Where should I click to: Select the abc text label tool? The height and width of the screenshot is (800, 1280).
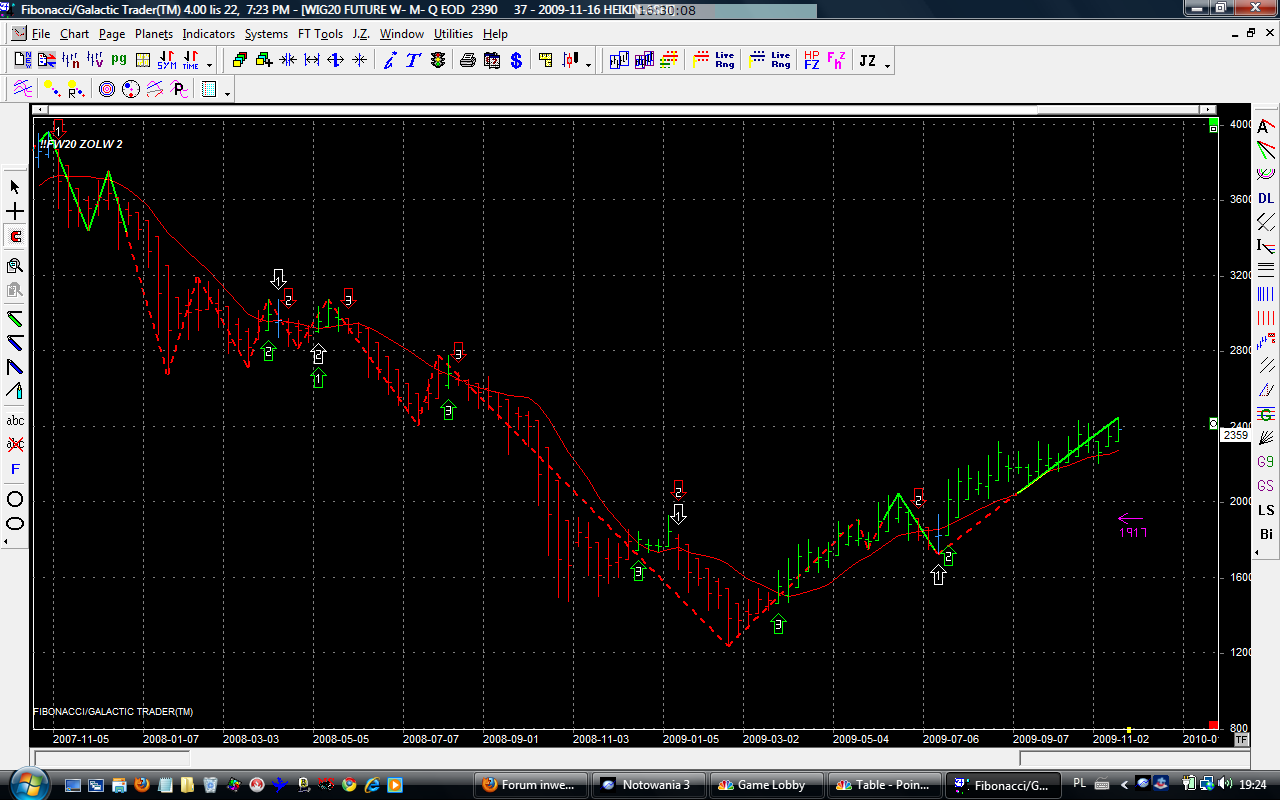[x=15, y=420]
